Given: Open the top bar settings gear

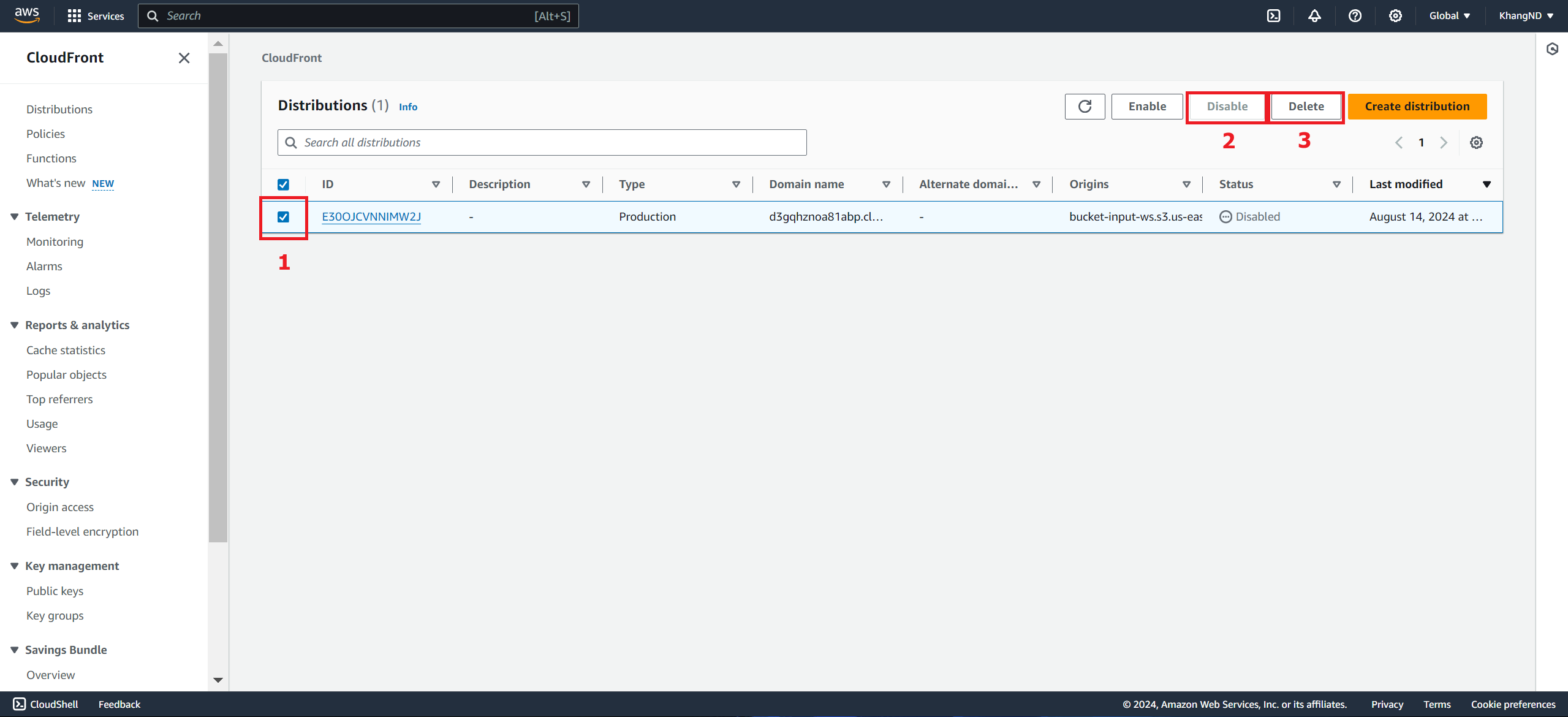Looking at the screenshot, I should tap(1395, 16).
